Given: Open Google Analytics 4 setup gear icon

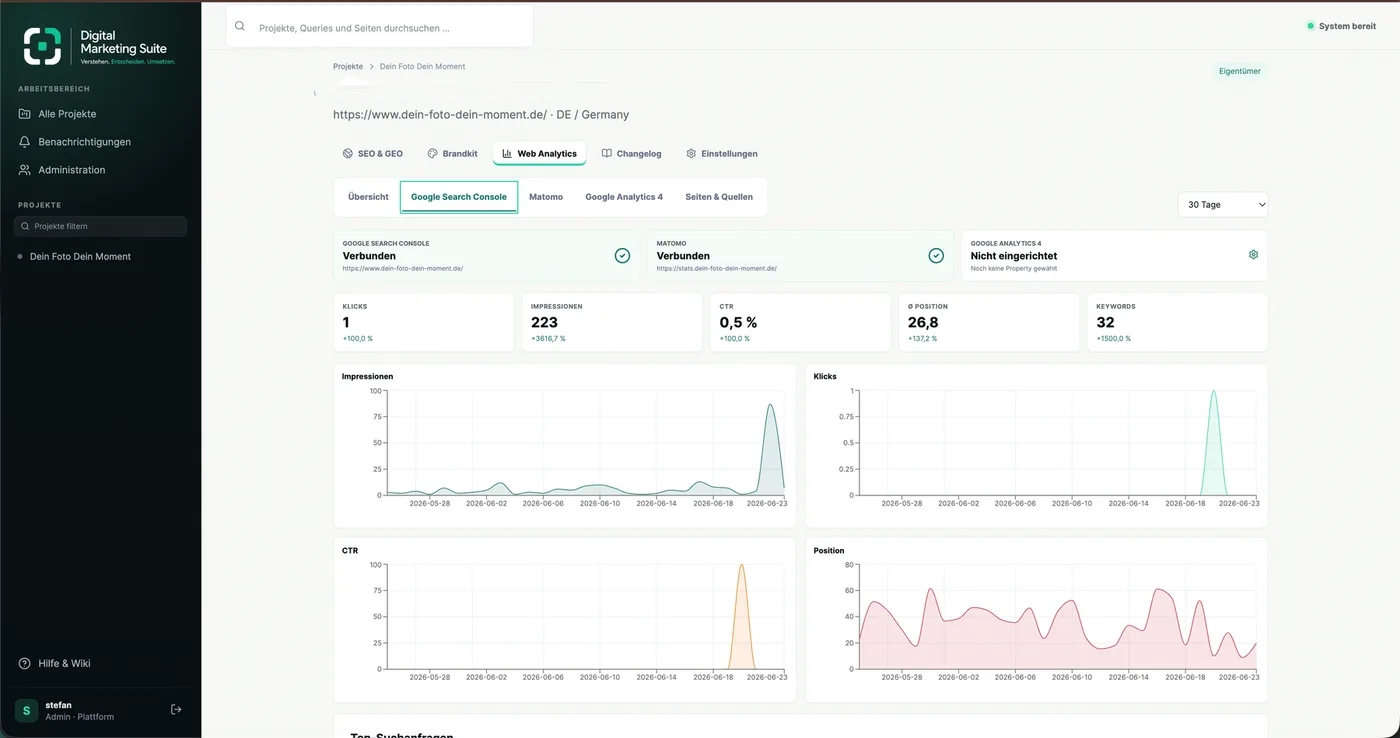Looking at the screenshot, I should pos(1253,255).
